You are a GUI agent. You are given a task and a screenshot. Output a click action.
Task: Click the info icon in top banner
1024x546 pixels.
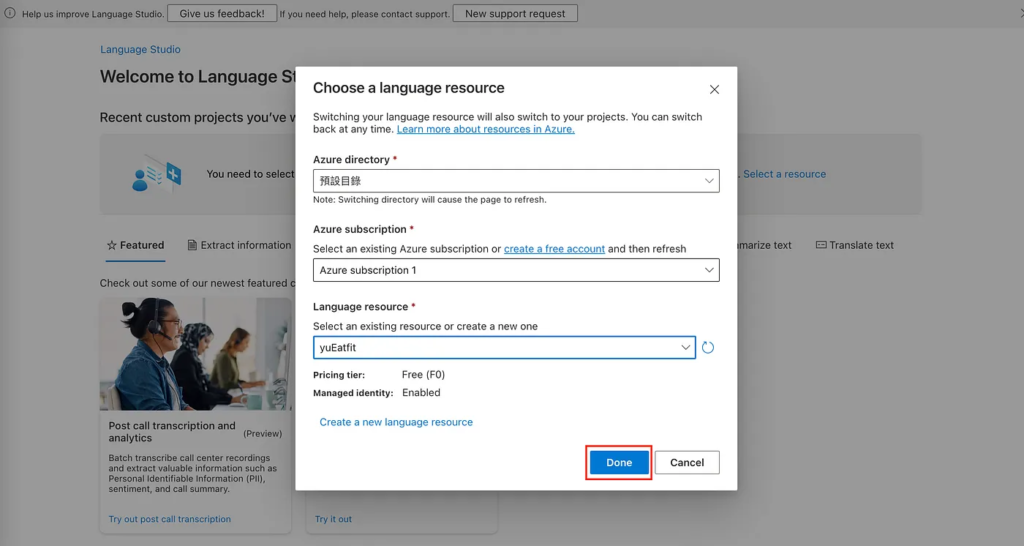click(10, 13)
